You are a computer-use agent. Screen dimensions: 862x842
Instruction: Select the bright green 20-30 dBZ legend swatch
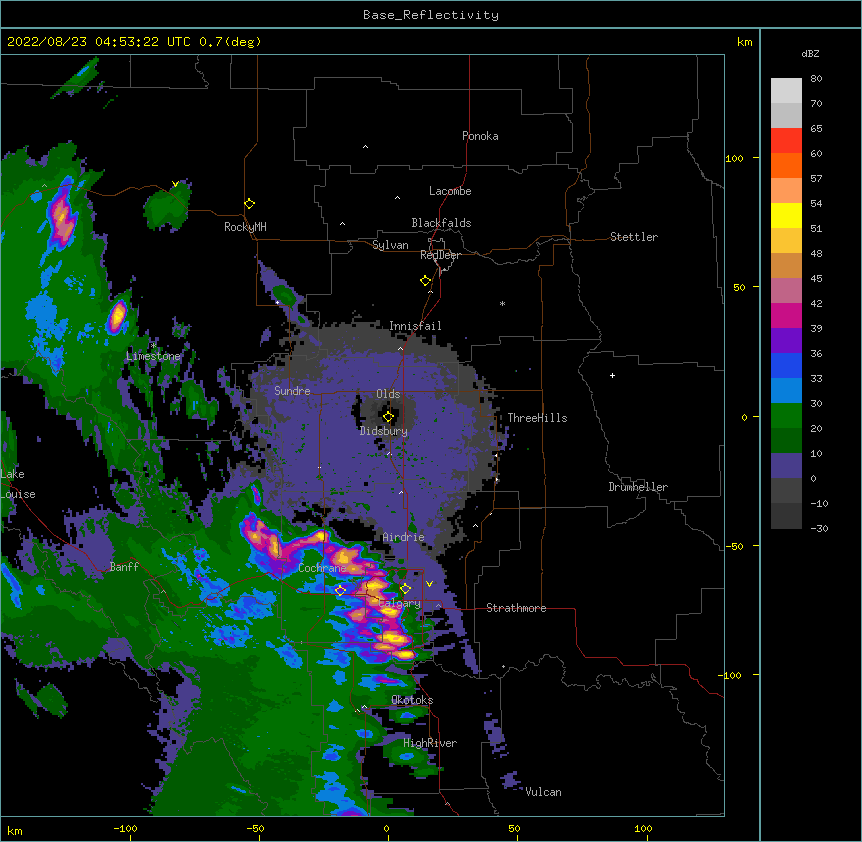pyautogui.click(x=786, y=416)
